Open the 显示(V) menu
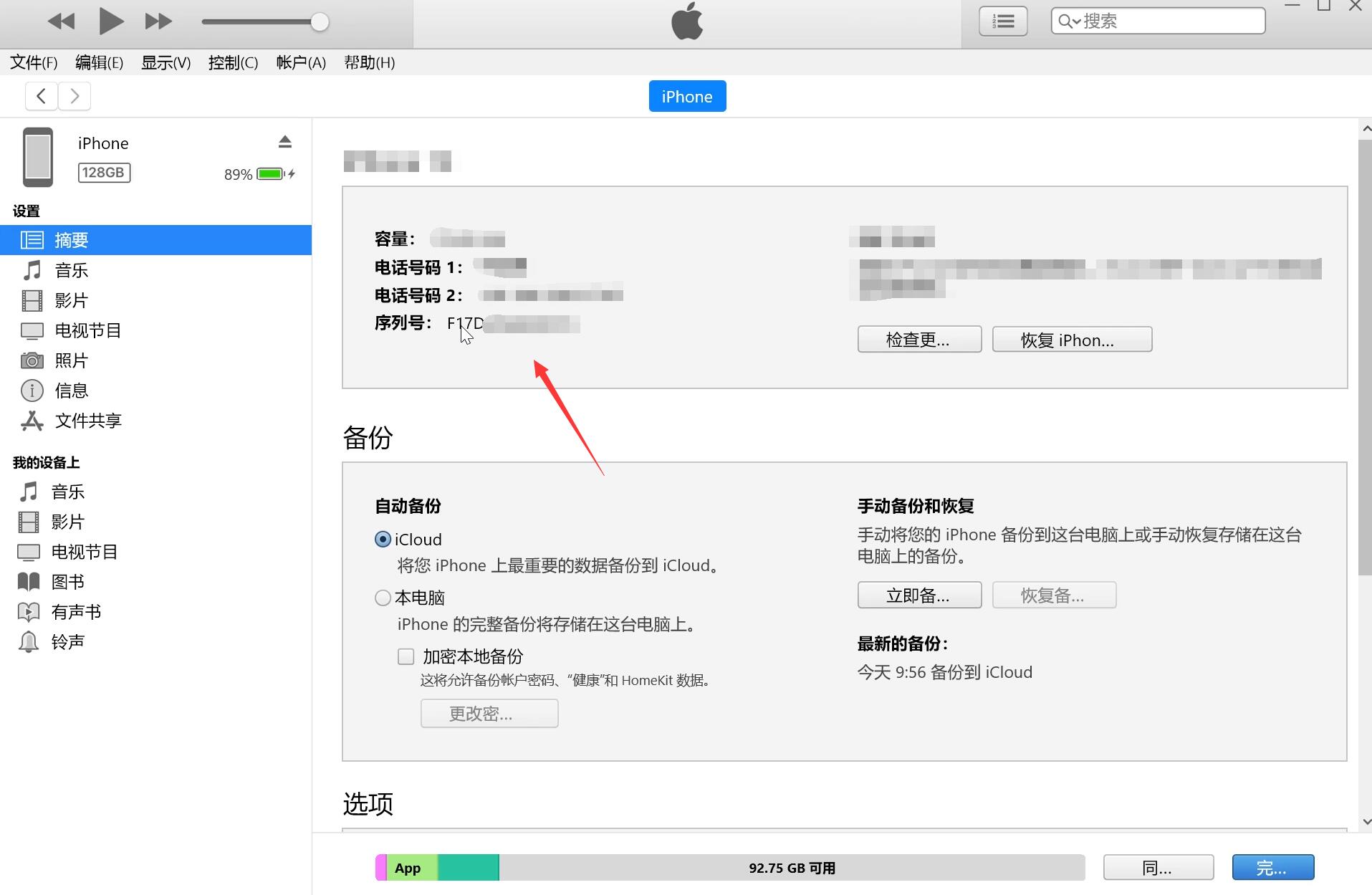1372x895 pixels. [165, 62]
